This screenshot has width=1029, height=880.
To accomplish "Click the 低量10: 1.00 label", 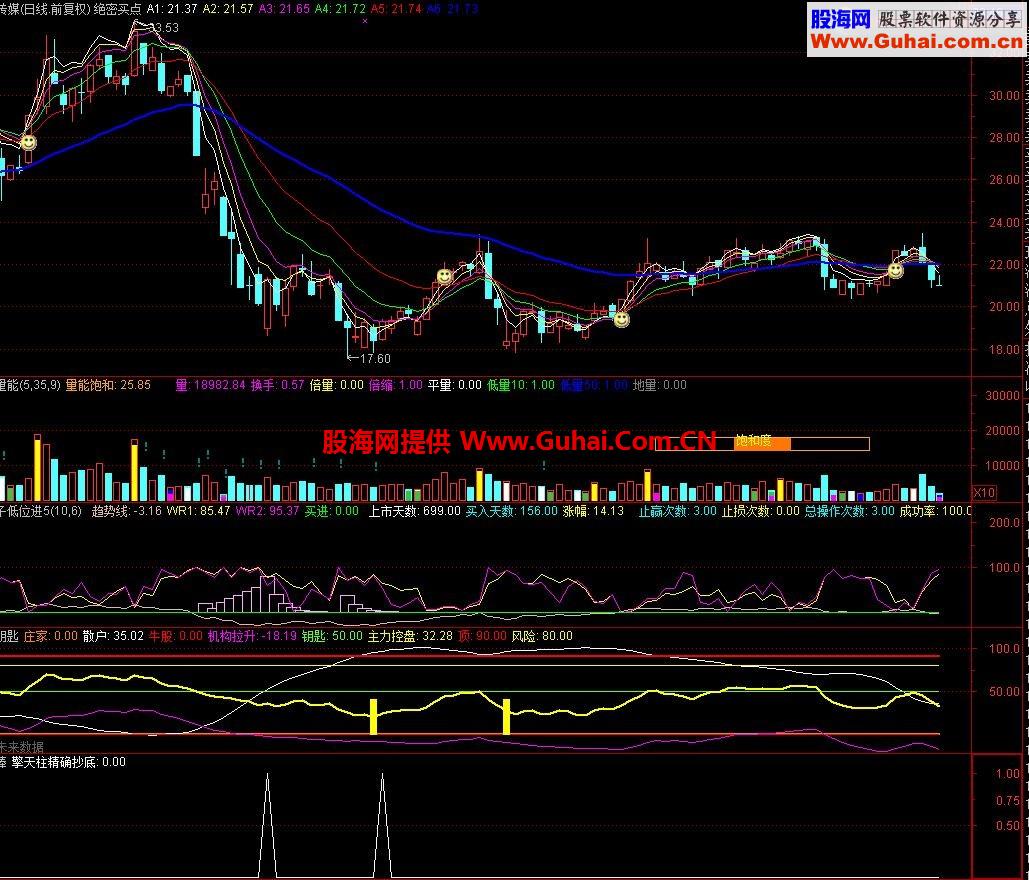I will 521,385.
